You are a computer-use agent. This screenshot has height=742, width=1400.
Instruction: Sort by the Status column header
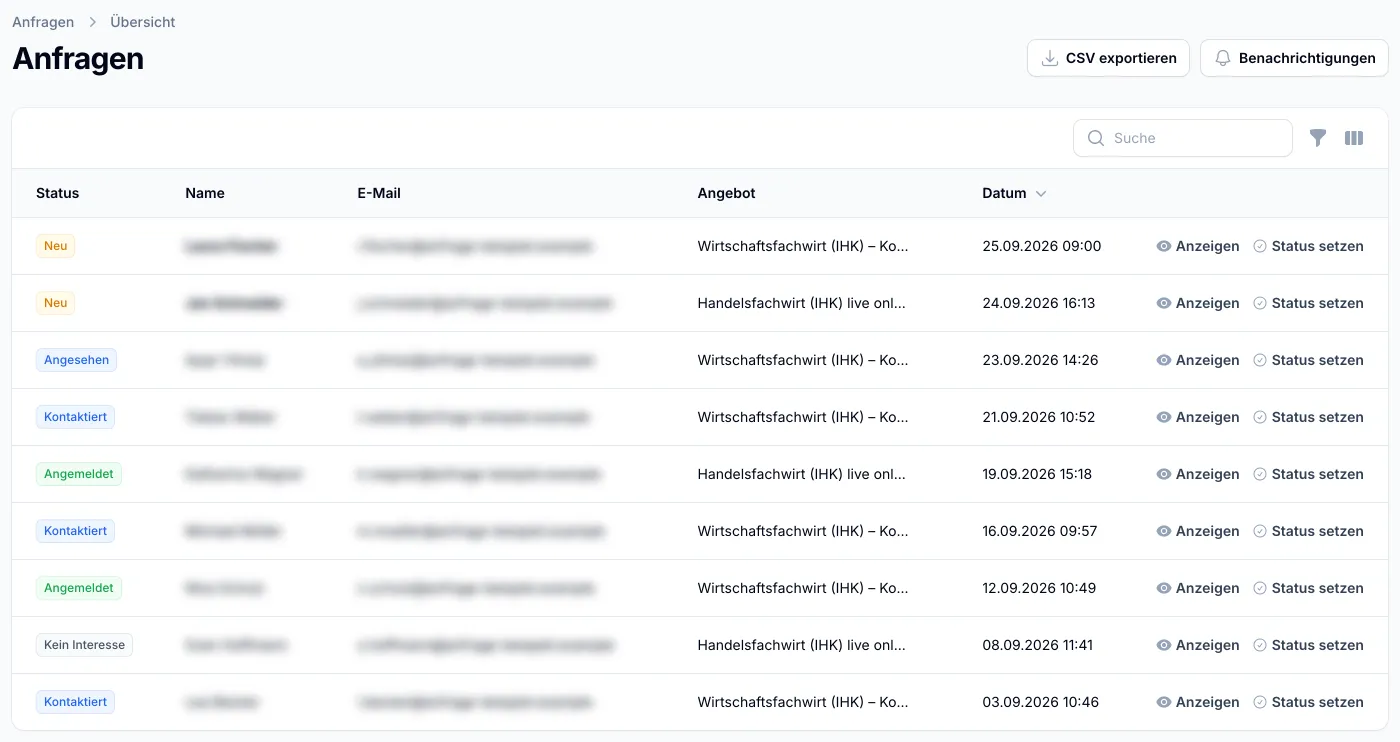(58, 193)
